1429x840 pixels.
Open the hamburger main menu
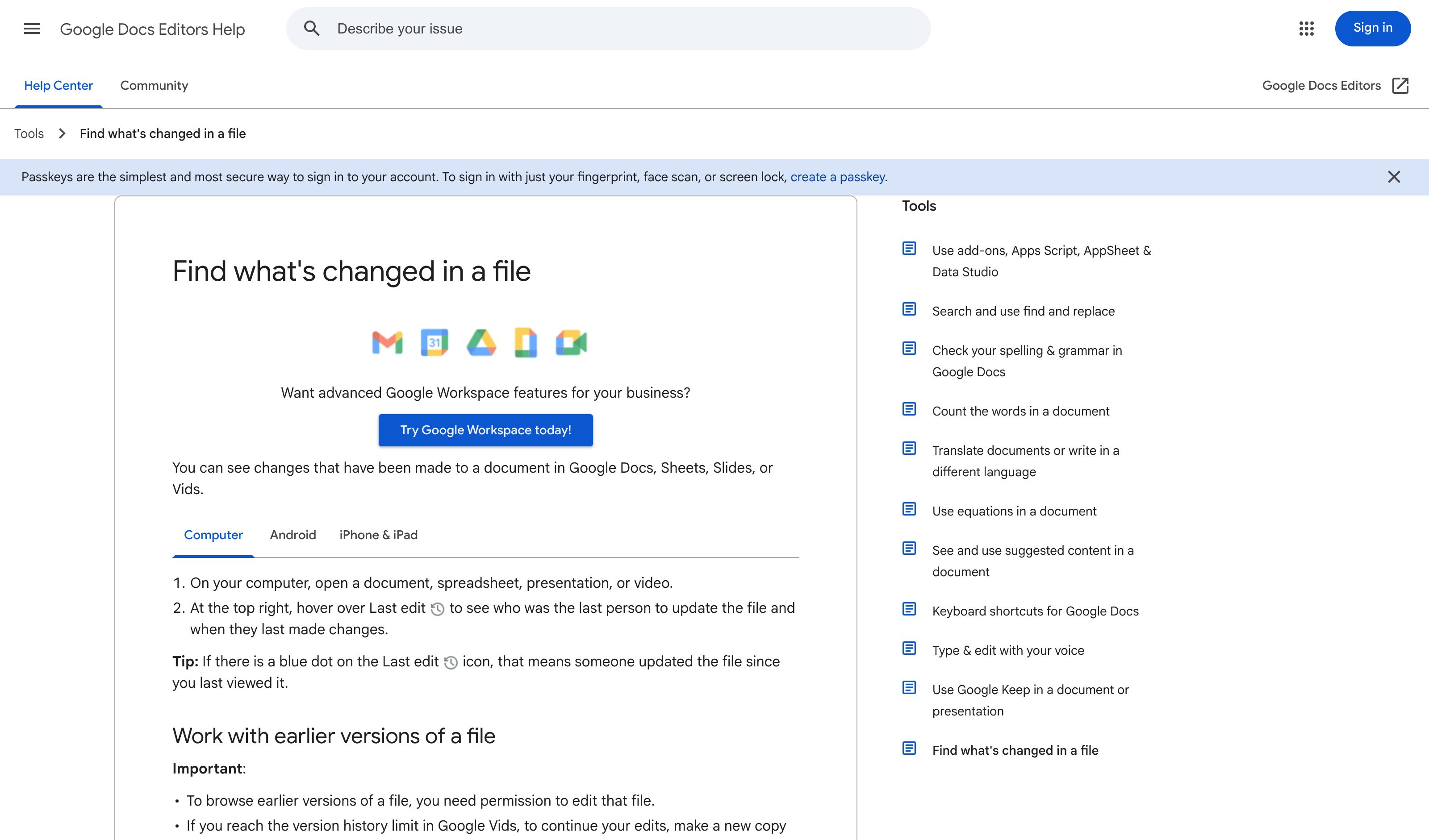pyautogui.click(x=32, y=28)
